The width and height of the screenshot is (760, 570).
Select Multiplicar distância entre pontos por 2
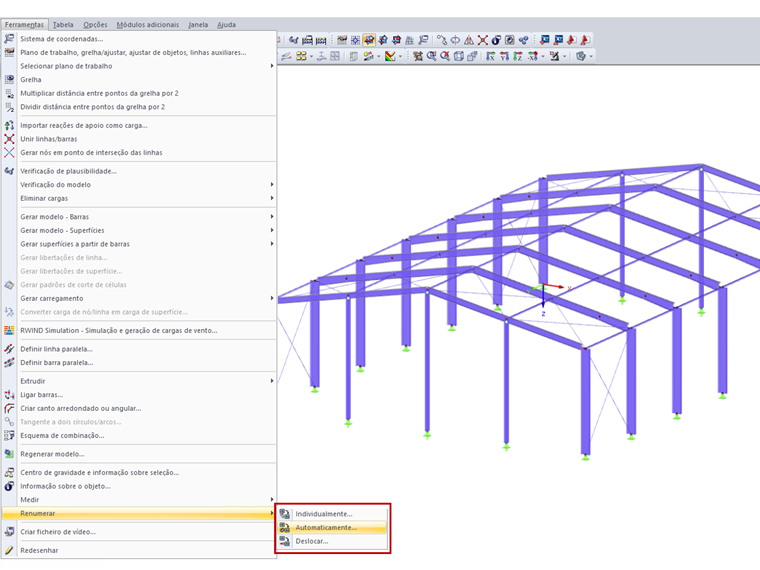(139, 93)
